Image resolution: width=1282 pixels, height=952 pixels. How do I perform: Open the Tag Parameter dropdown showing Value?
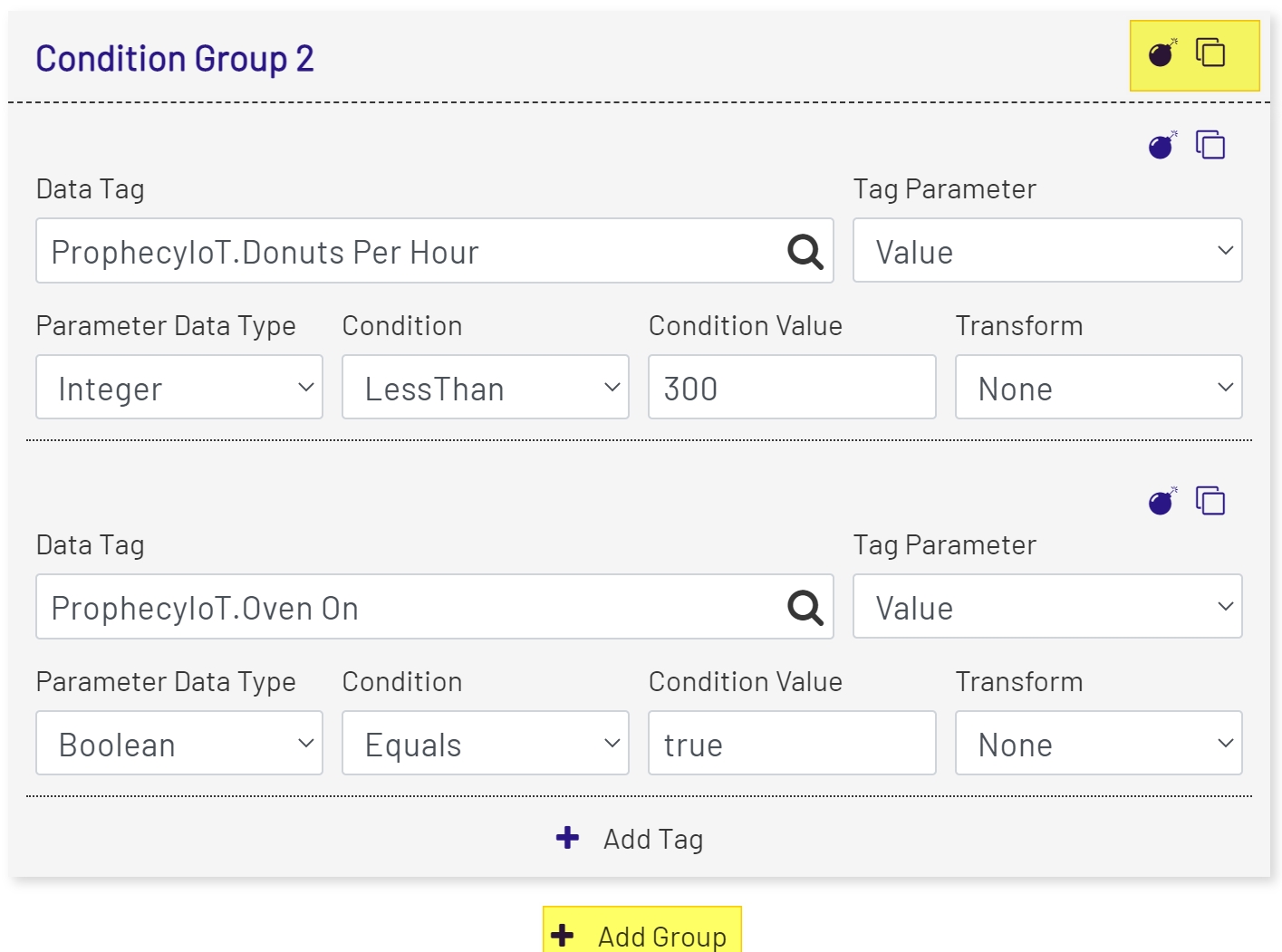pos(1046,251)
